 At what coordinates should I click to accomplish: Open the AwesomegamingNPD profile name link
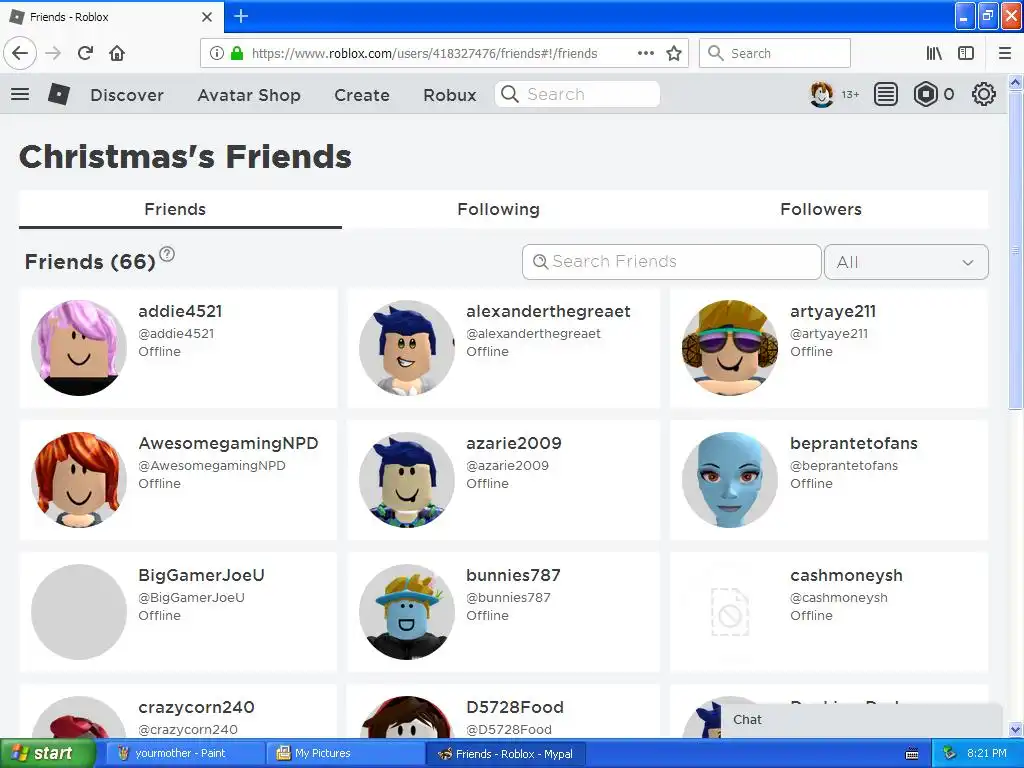[228, 443]
